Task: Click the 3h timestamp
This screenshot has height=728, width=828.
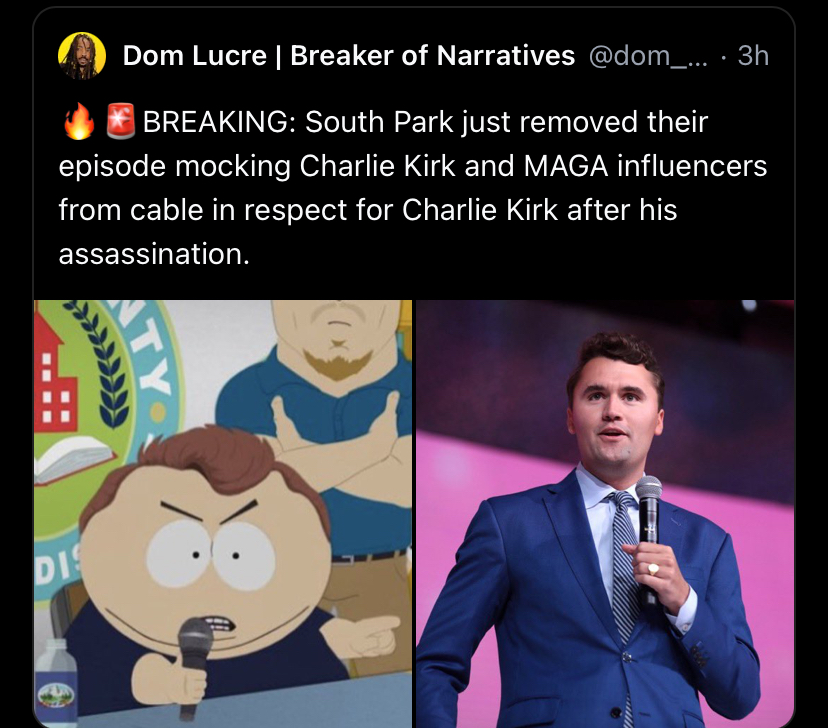Action: point(753,55)
